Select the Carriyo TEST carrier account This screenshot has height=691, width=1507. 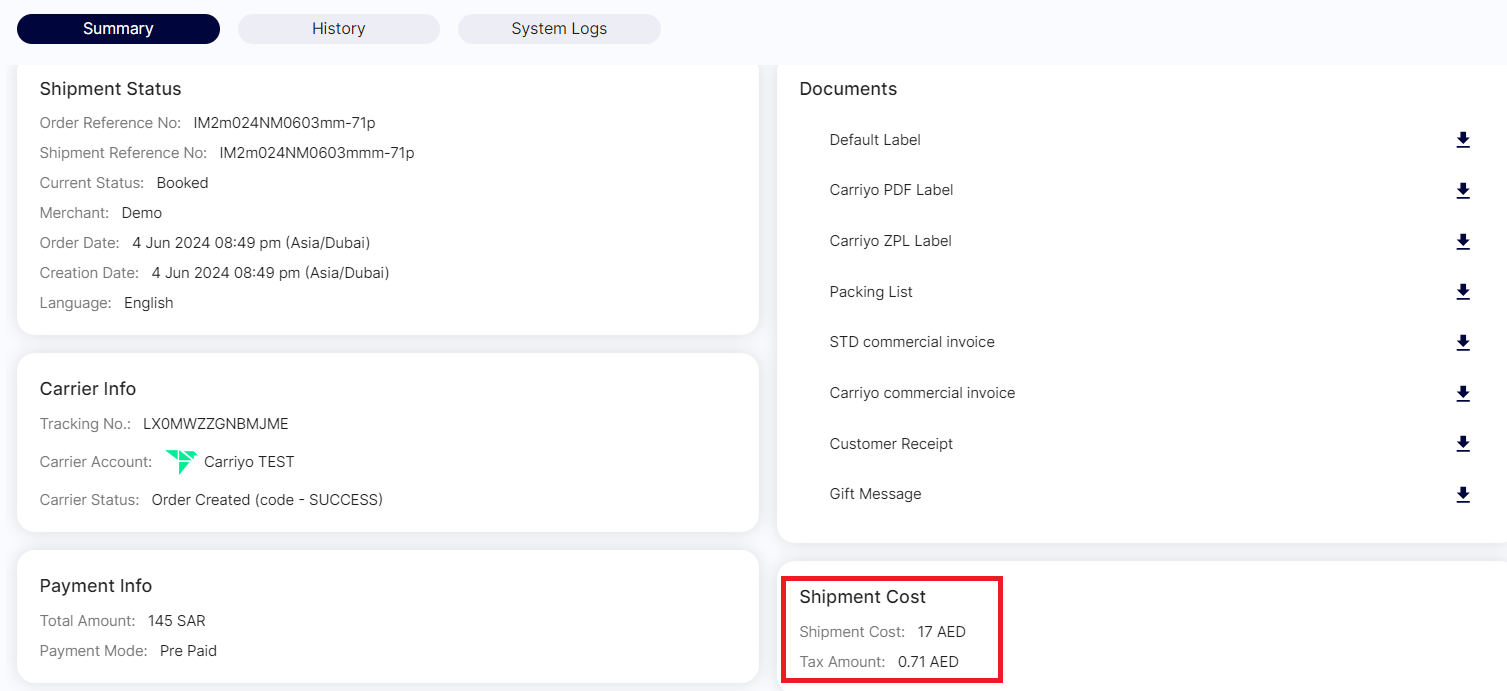coord(249,462)
